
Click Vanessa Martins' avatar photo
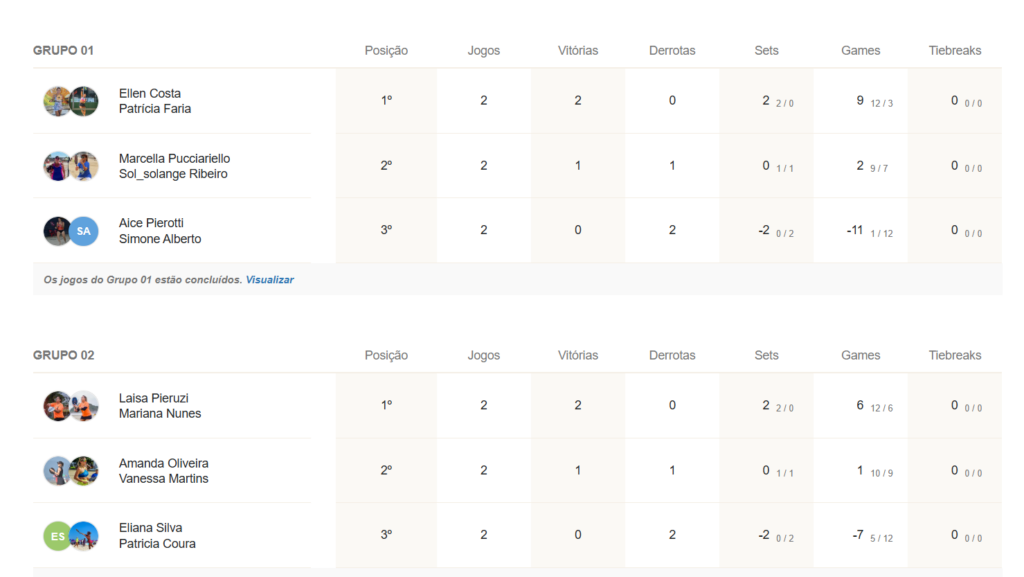[x=84, y=471]
